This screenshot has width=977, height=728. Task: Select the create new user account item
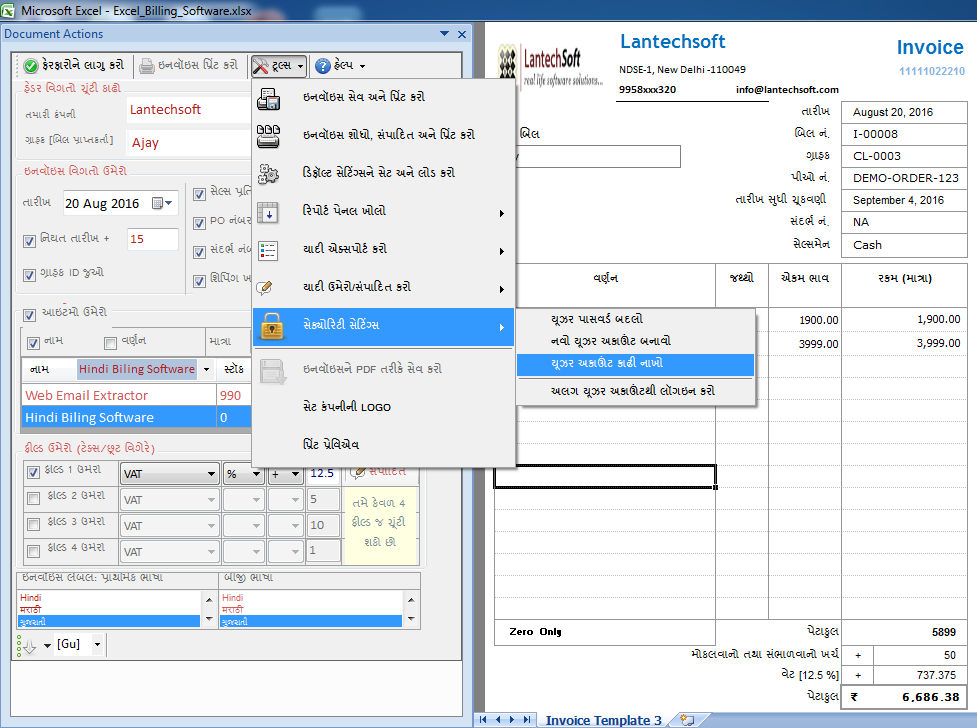click(635, 341)
